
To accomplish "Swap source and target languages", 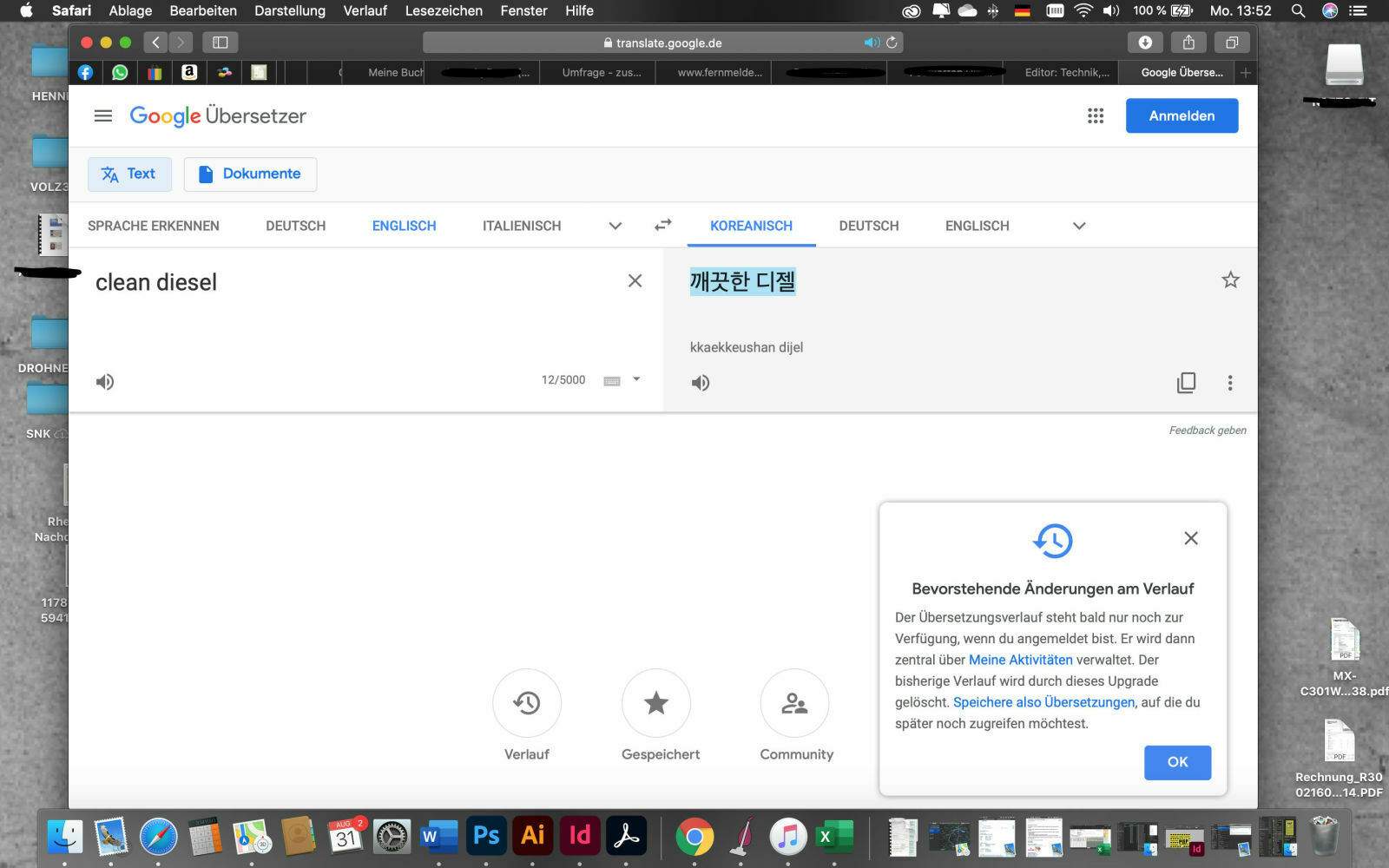I will tap(662, 226).
